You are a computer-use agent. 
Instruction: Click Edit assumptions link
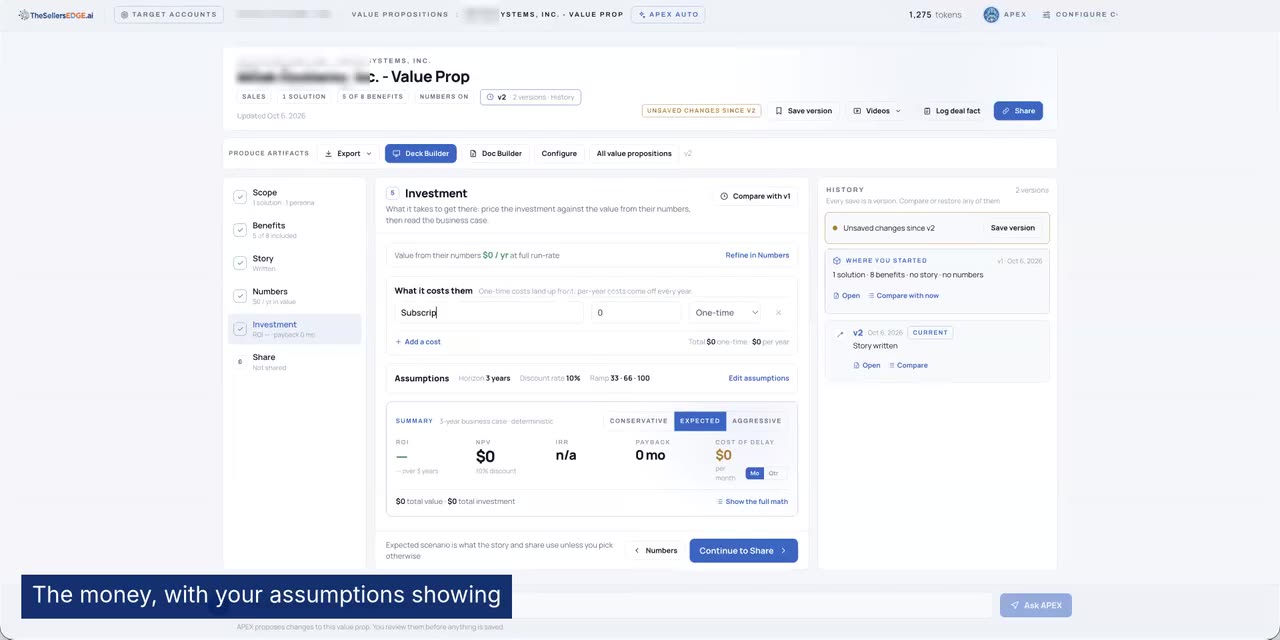coord(759,378)
